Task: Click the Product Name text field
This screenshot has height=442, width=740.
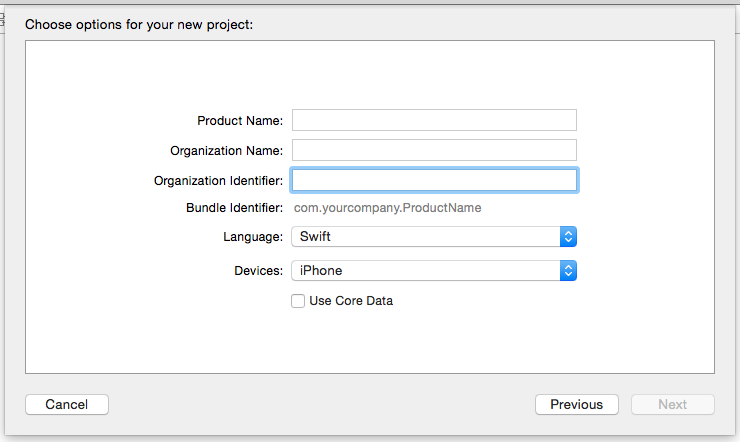Action: 434,120
